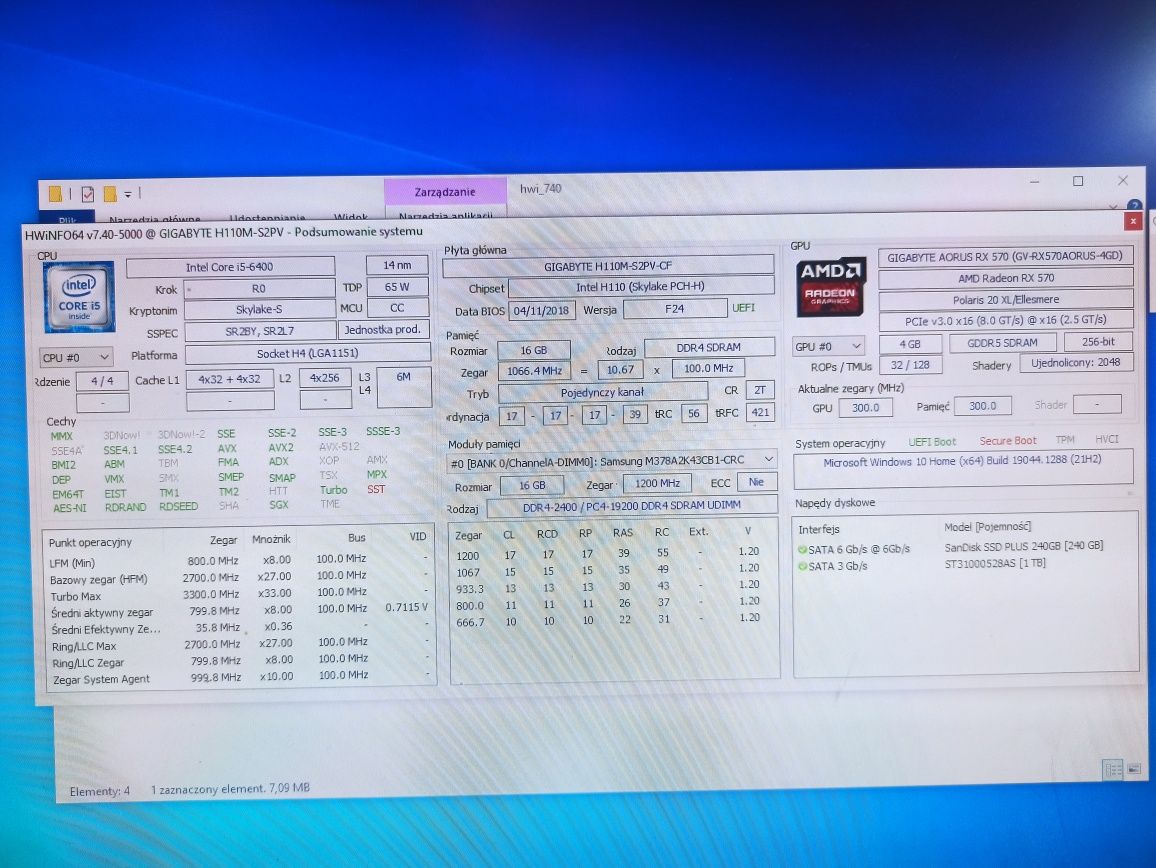Screen dimensions: 1156x868
Task: Click the 1066.4 MHz memory clock value
Action: [x=535, y=371]
